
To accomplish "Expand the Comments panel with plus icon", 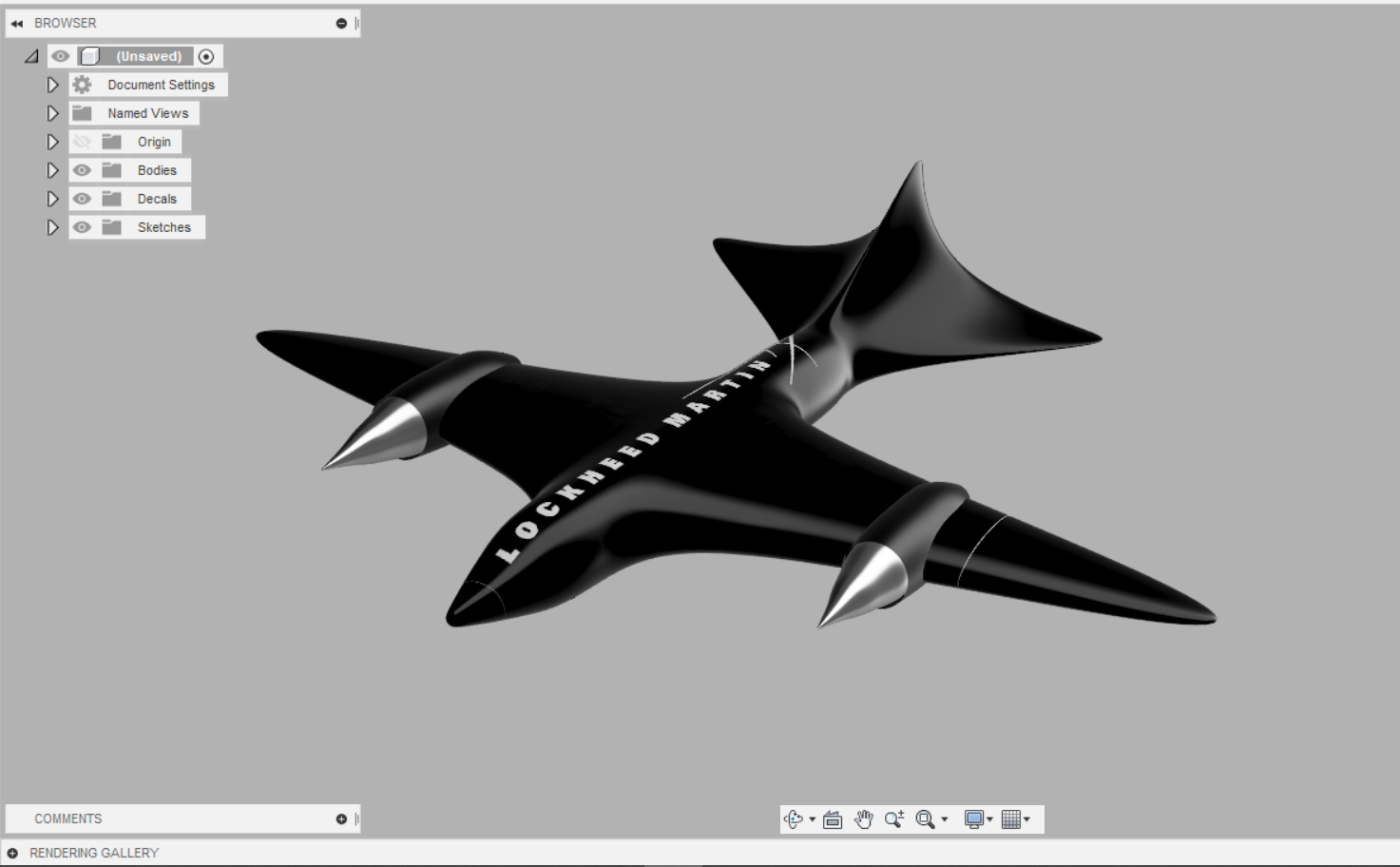I will (341, 819).
